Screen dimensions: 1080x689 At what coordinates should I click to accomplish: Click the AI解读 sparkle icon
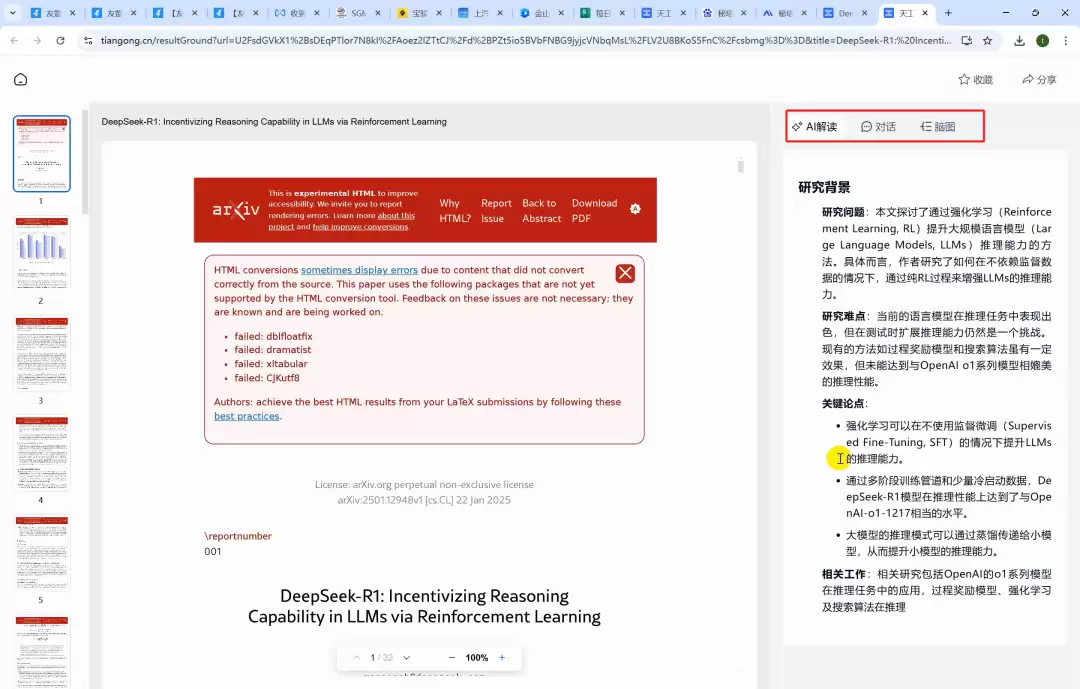(799, 126)
